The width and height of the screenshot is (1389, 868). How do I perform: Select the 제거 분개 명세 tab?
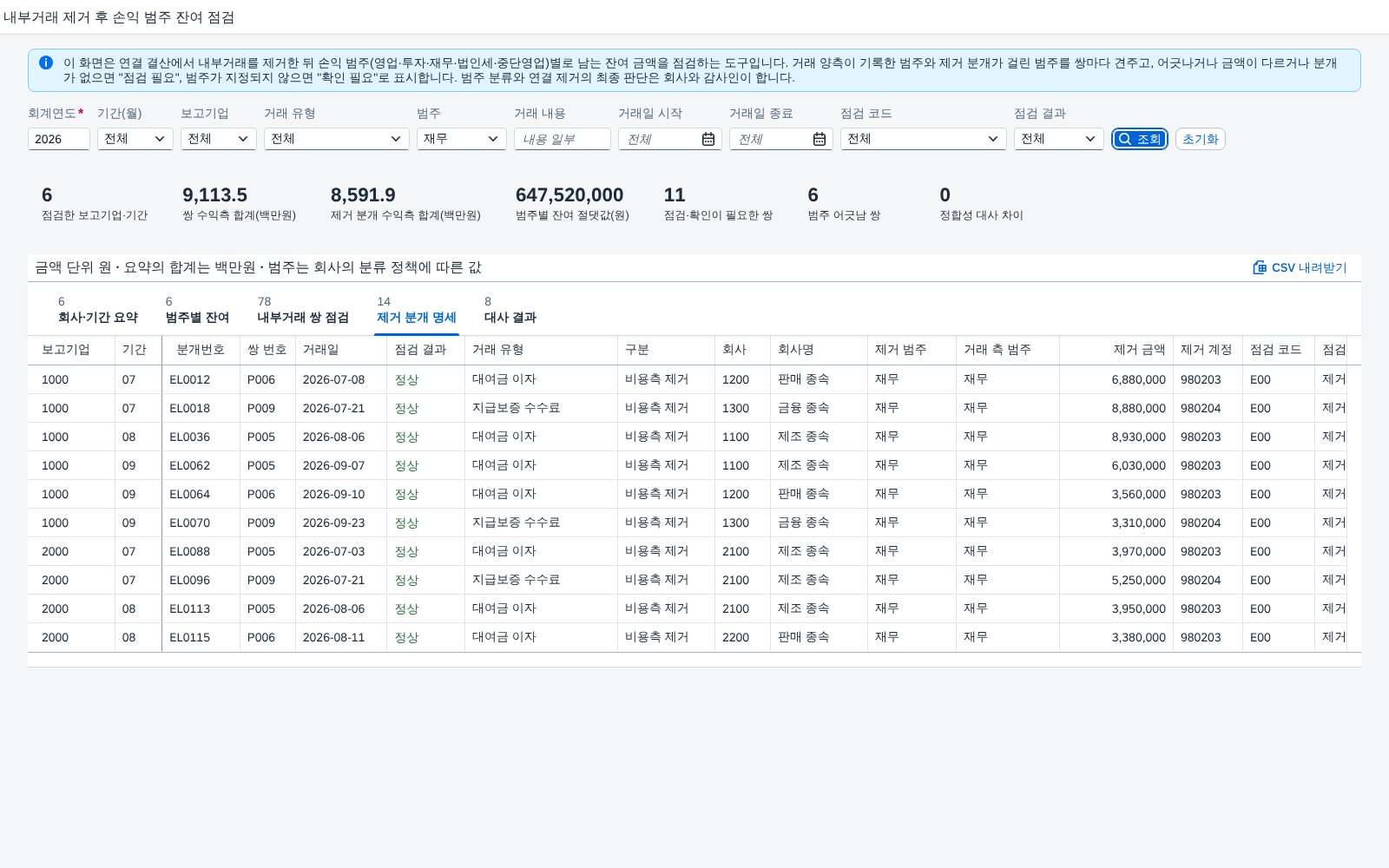coord(417,310)
